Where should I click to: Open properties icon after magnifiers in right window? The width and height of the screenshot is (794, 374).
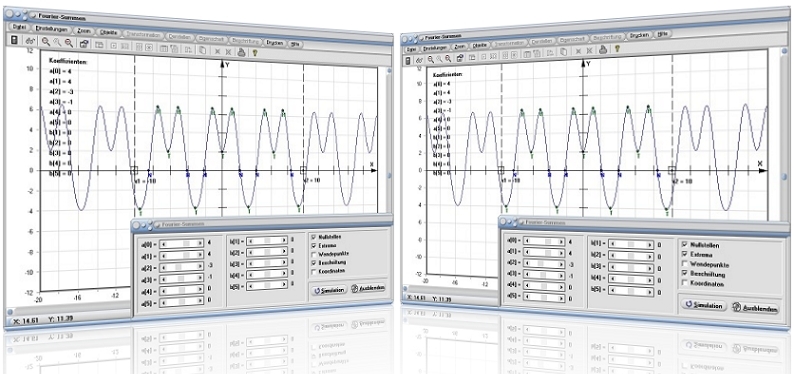coord(460,58)
